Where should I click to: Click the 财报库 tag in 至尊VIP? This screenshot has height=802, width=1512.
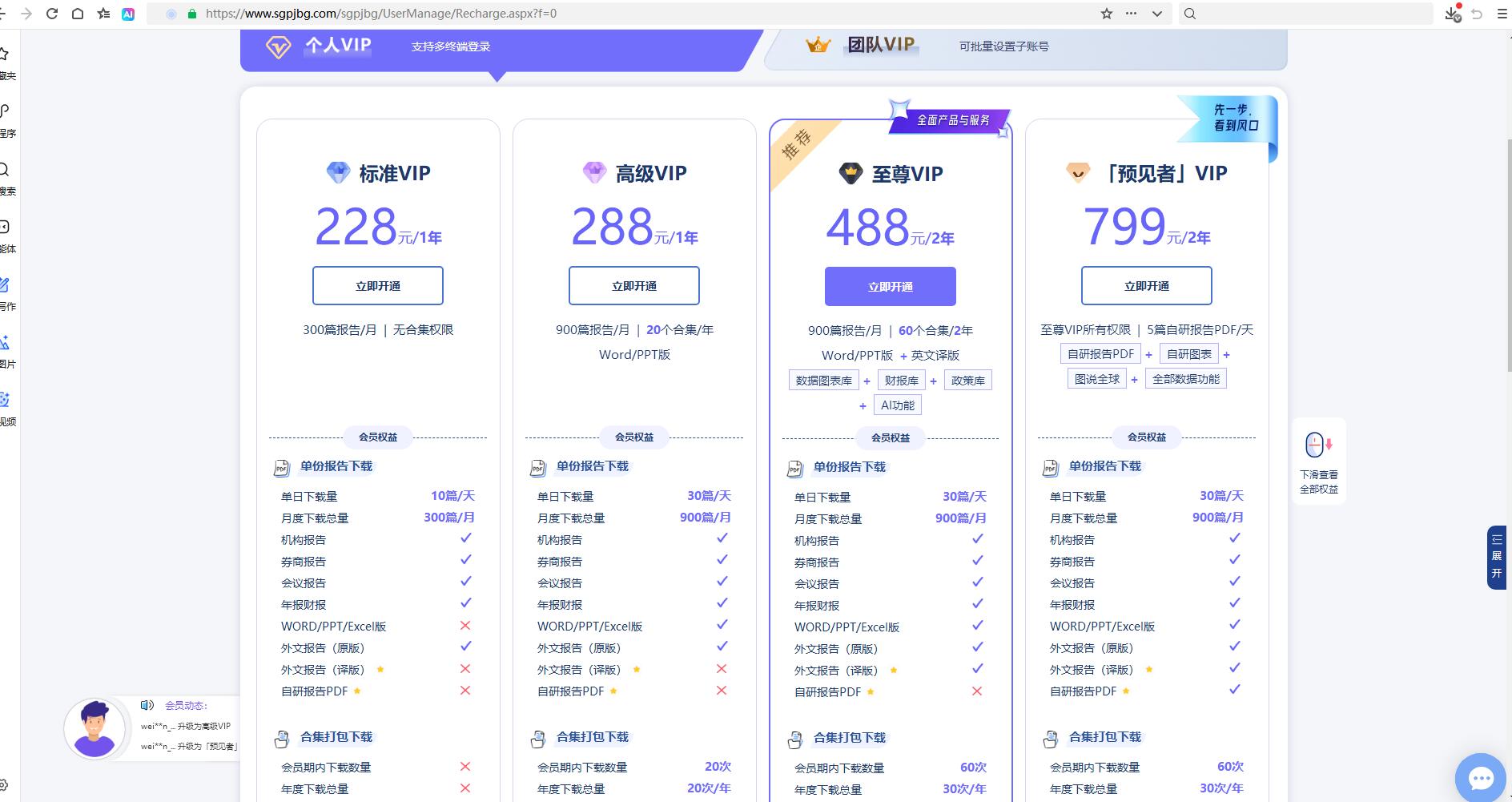click(x=902, y=381)
